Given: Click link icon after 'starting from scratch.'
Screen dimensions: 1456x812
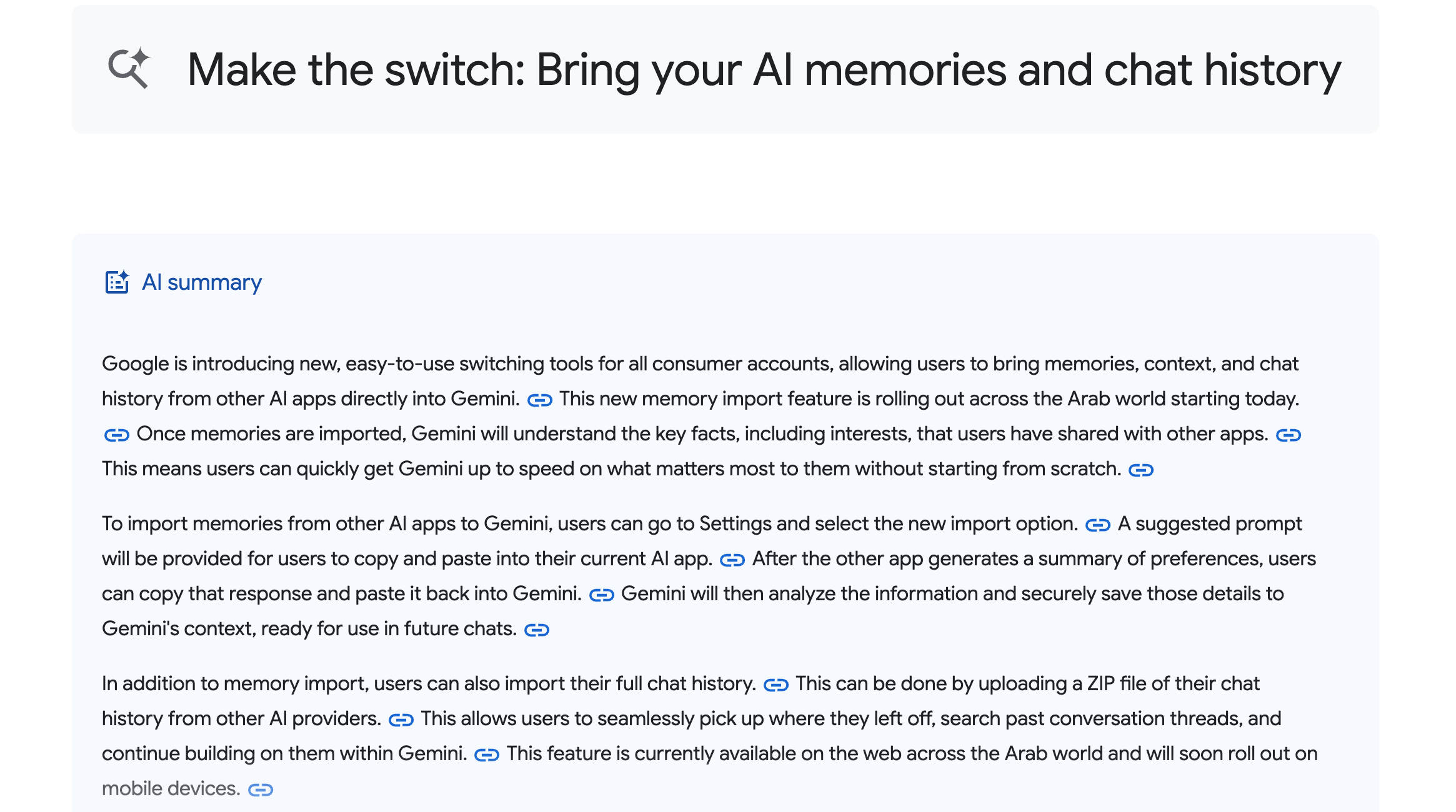Looking at the screenshot, I should tap(1141, 470).
